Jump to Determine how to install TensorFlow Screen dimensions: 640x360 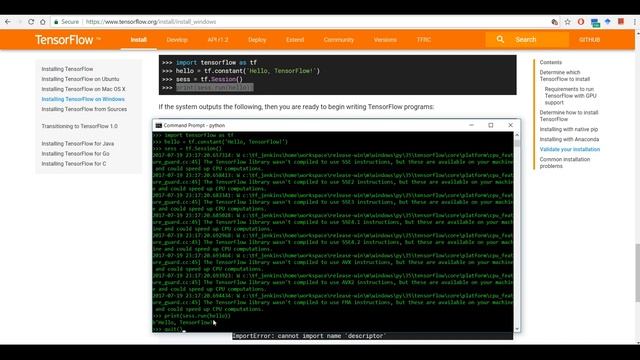click(x=569, y=116)
